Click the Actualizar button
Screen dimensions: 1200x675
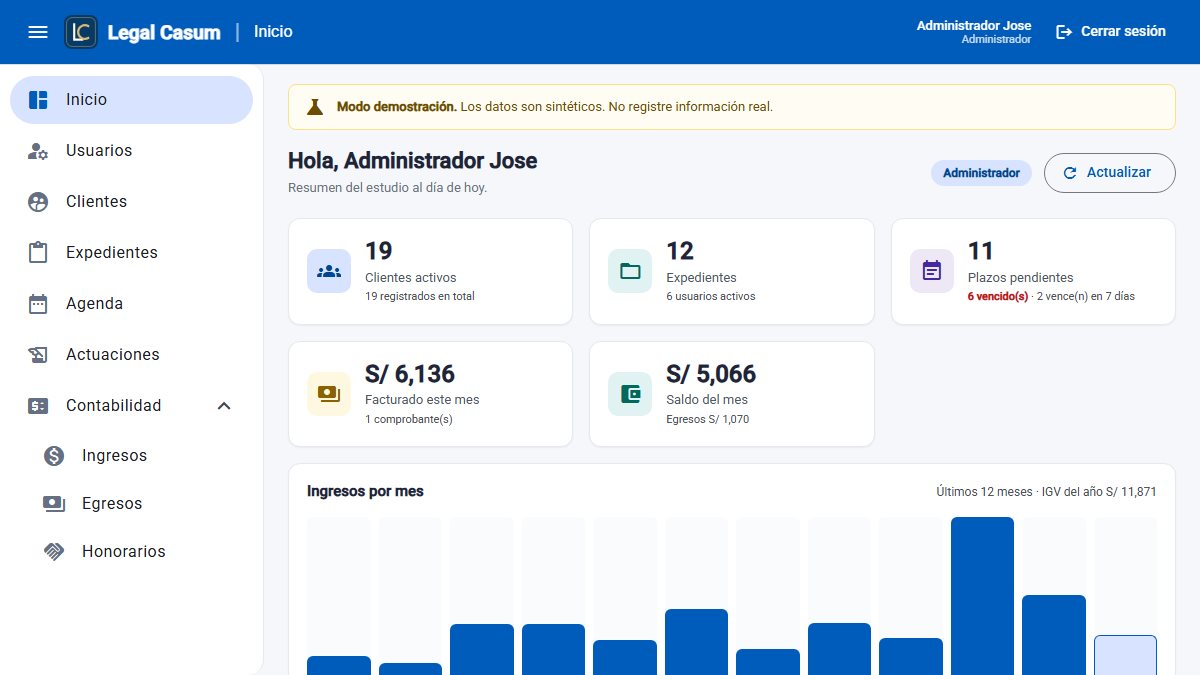[x=1110, y=173]
